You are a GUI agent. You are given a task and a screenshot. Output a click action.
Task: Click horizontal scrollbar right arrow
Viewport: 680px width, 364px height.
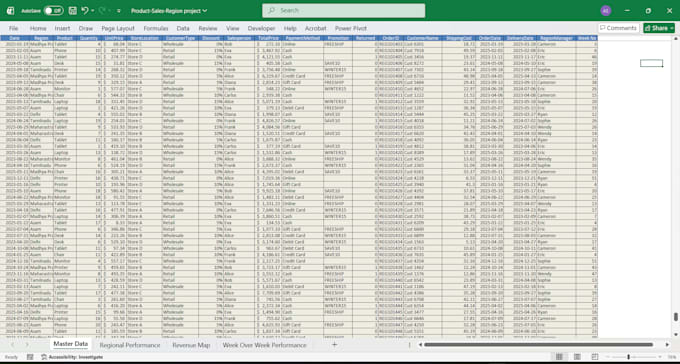[667, 345]
